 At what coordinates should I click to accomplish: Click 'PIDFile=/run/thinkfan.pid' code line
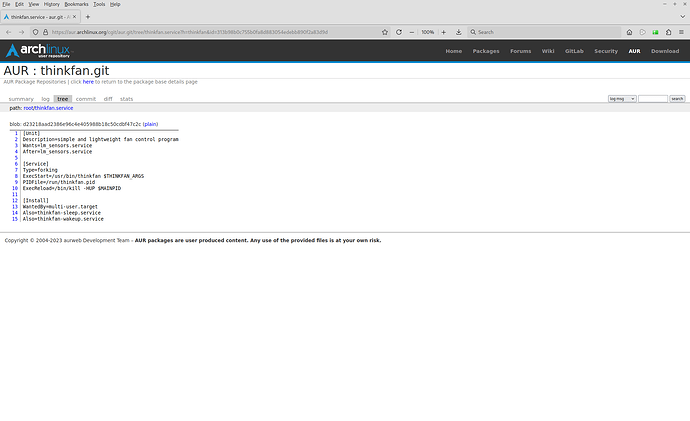click(x=59, y=182)
